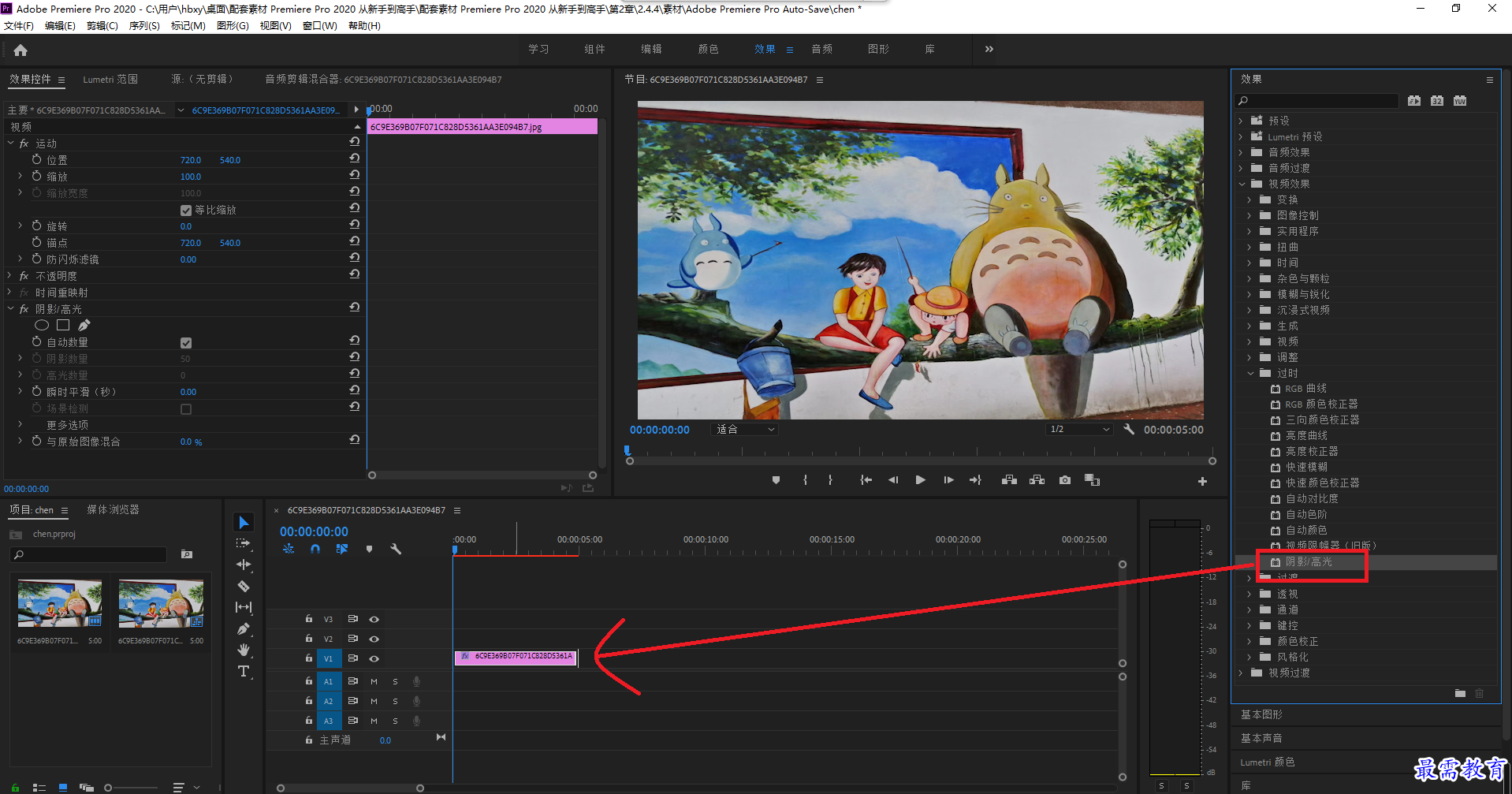Click the Effects panel search field
Image resolution: width=1512 pixels, height=794 pixels.
point(1316,101)
